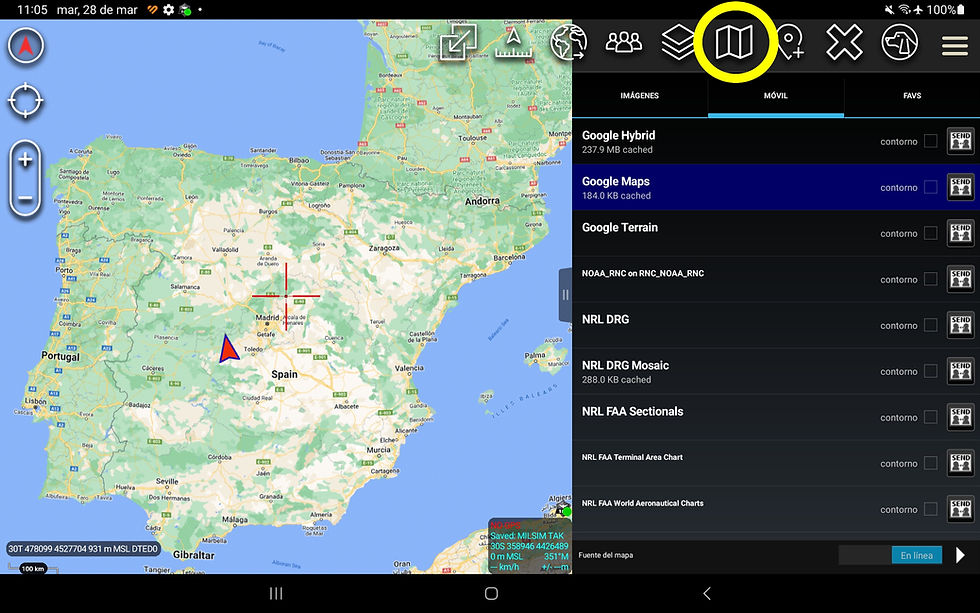The width and height of the screenshot is (980, 613).
Task: Collapse the side panel with the handle
Action: click(565, 295)
